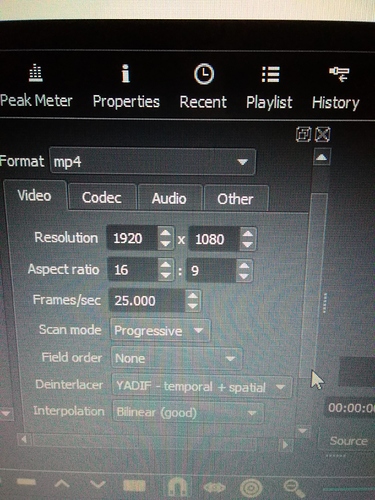Undock the export panel float button

pyautogui.click(x=303, y=134)
